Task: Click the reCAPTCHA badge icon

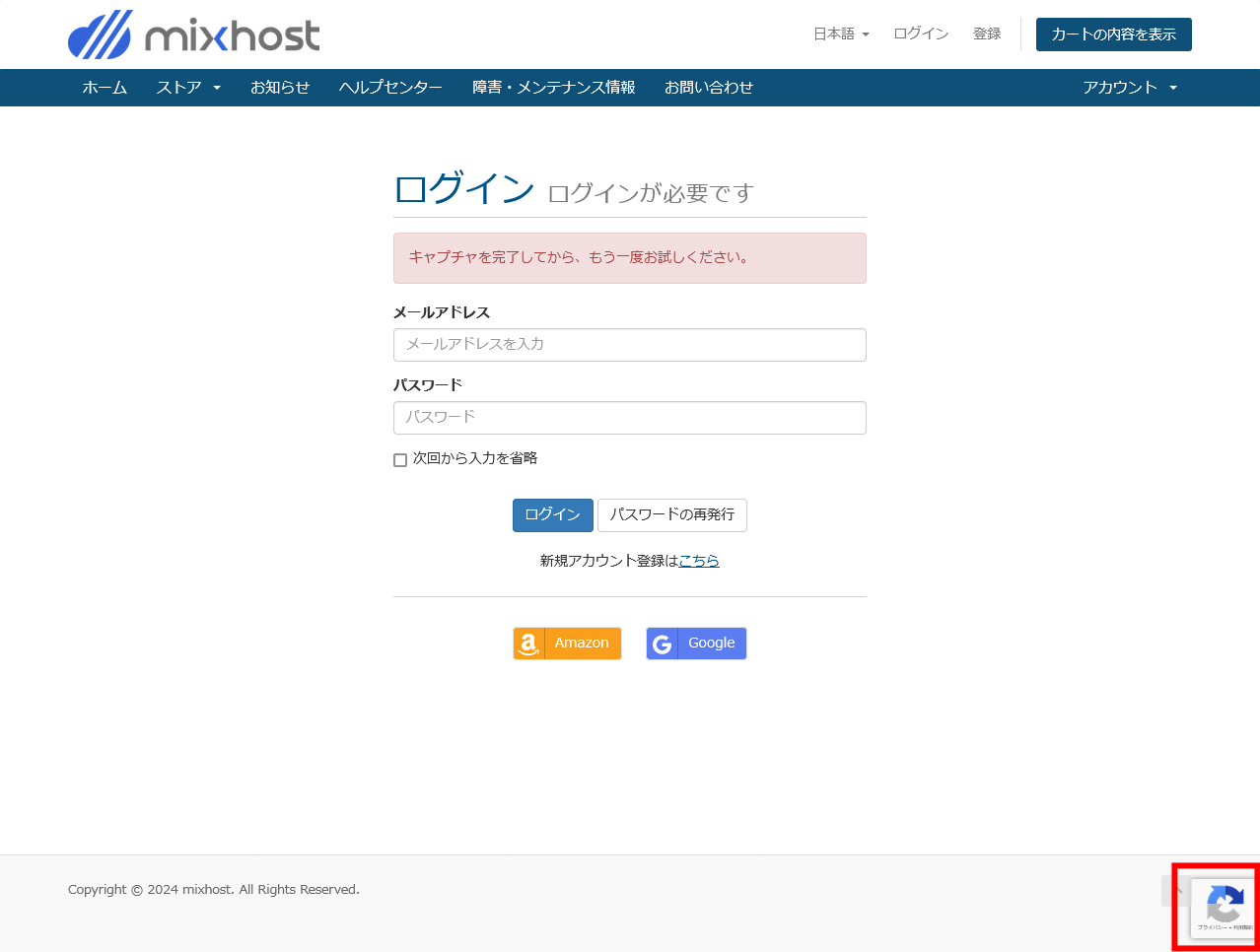Action: [x=1224, y=906]
